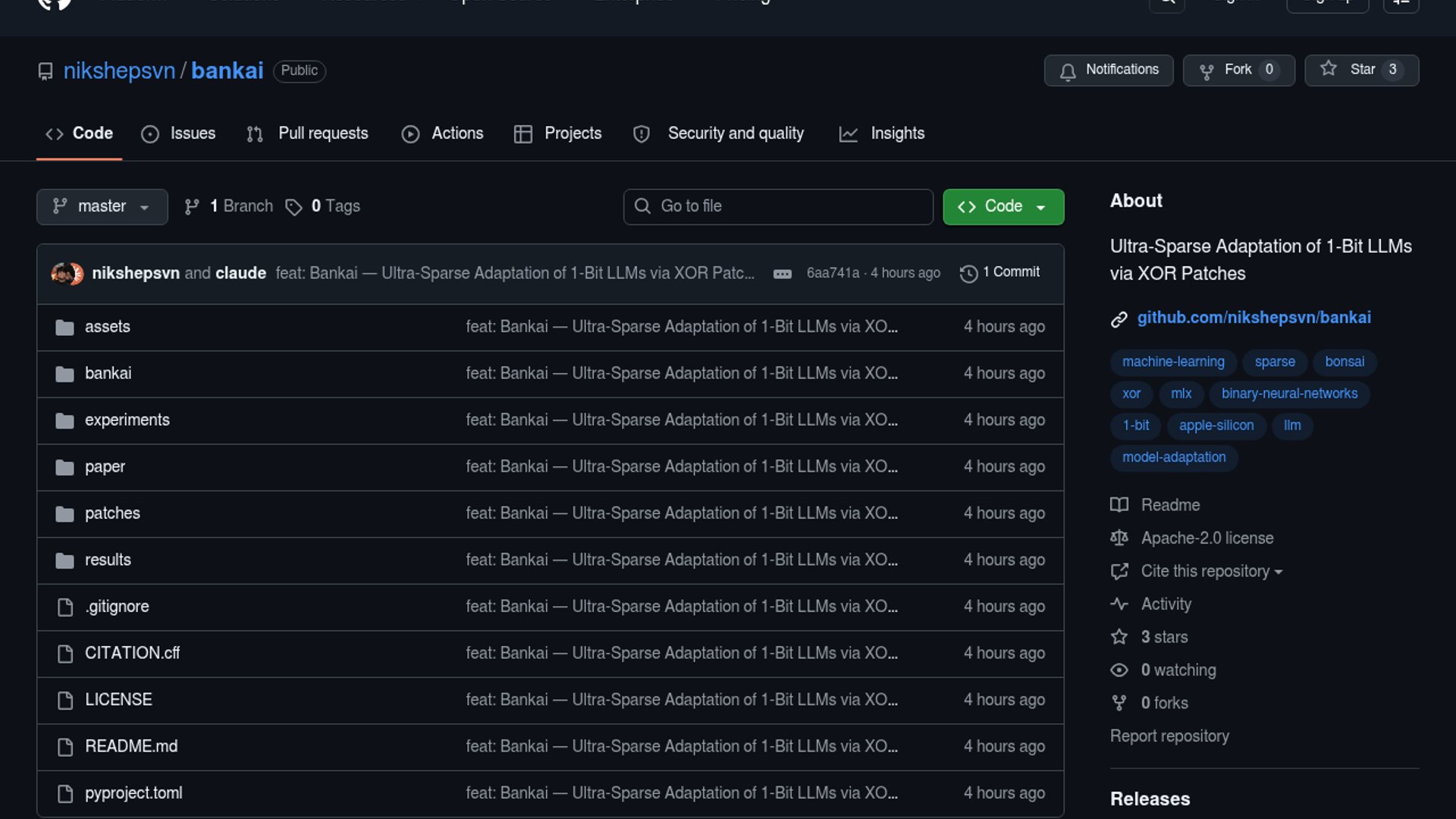This screenshot has width=1456, height=819.
Task: Click the tag icon beside 0 Tags
Action: 293,207
